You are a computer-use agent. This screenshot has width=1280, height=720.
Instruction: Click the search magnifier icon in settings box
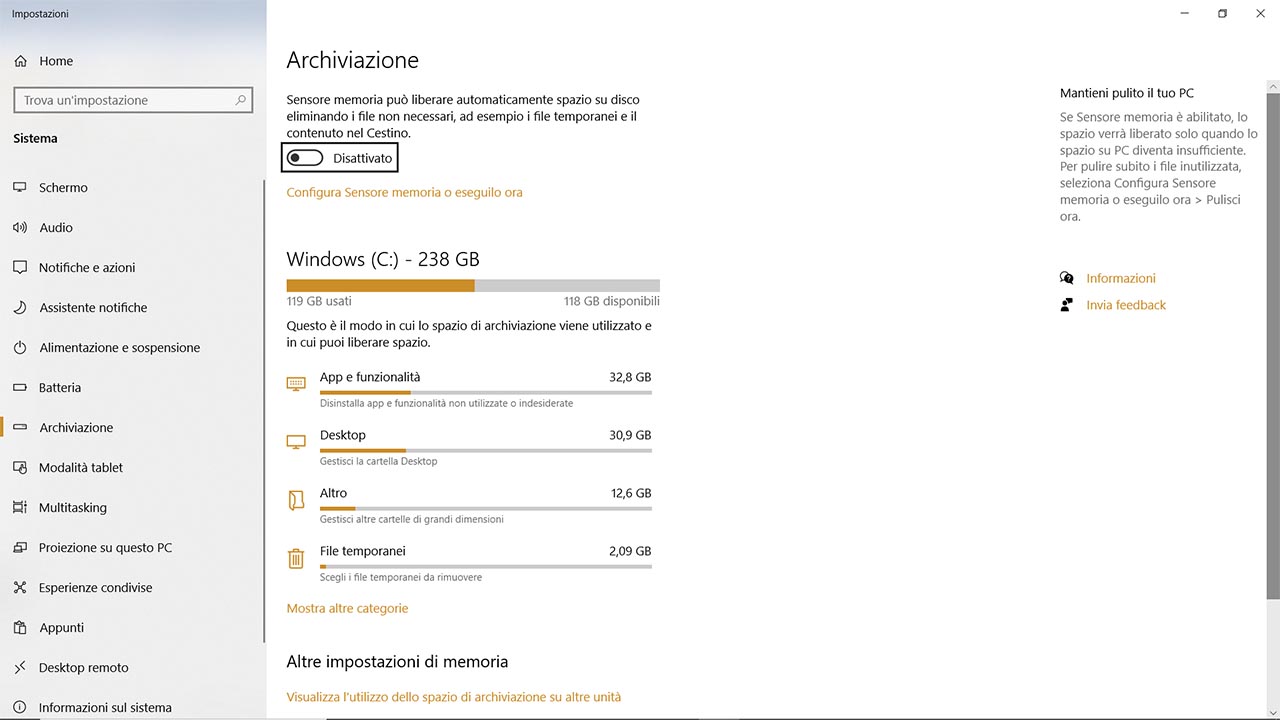pos(240,100)
